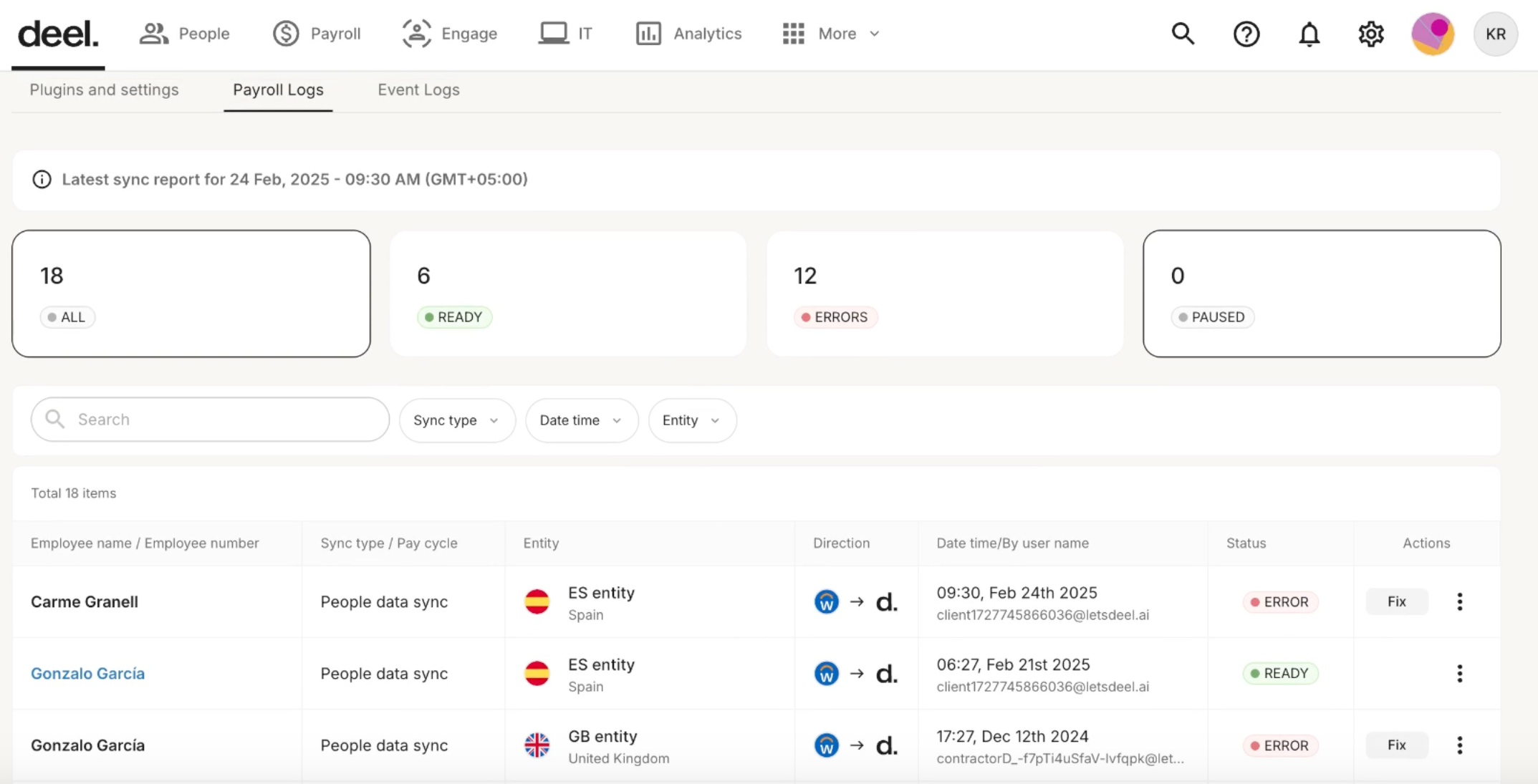
Task: Open the KR user profile avatar
Action: (1496, 34)
